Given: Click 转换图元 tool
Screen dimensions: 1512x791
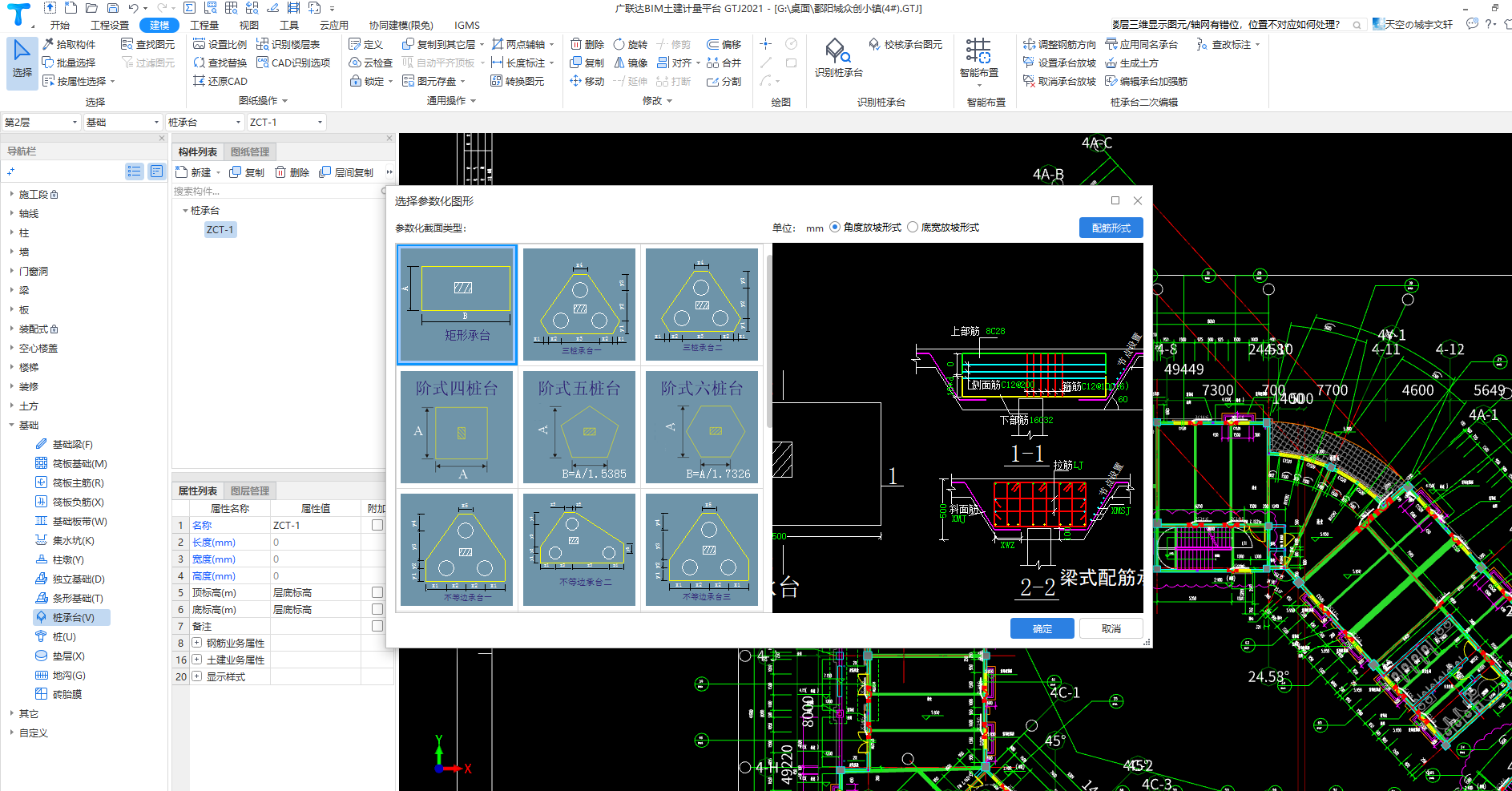Looking at the screenshot, I should 518,81.
